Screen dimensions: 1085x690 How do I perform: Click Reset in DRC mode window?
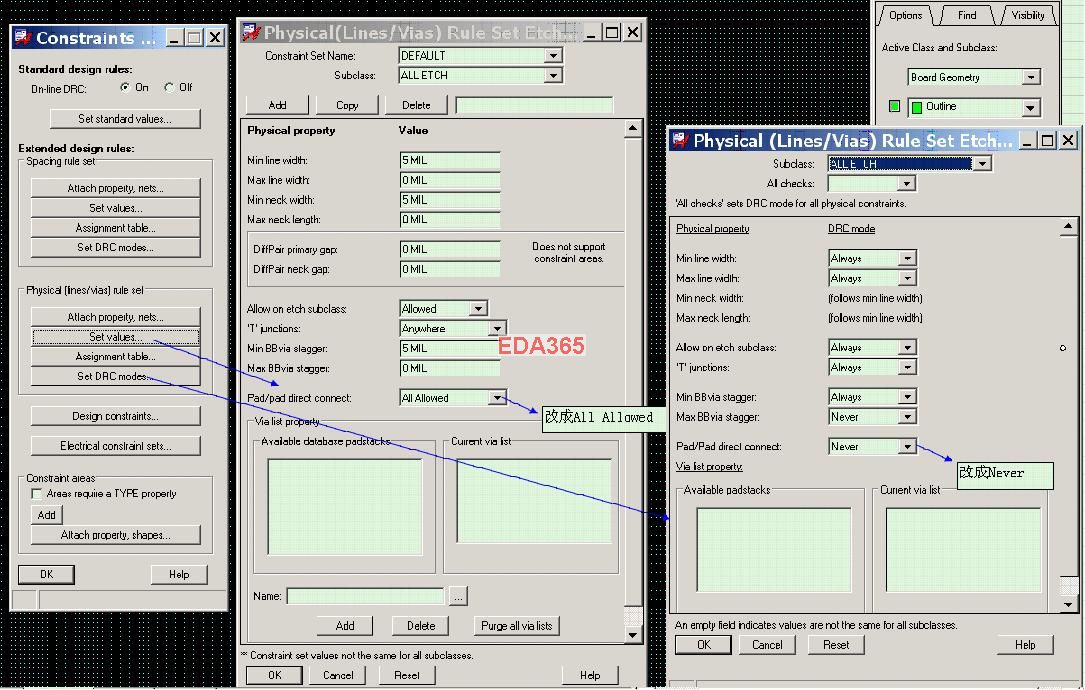pos(836,645)
